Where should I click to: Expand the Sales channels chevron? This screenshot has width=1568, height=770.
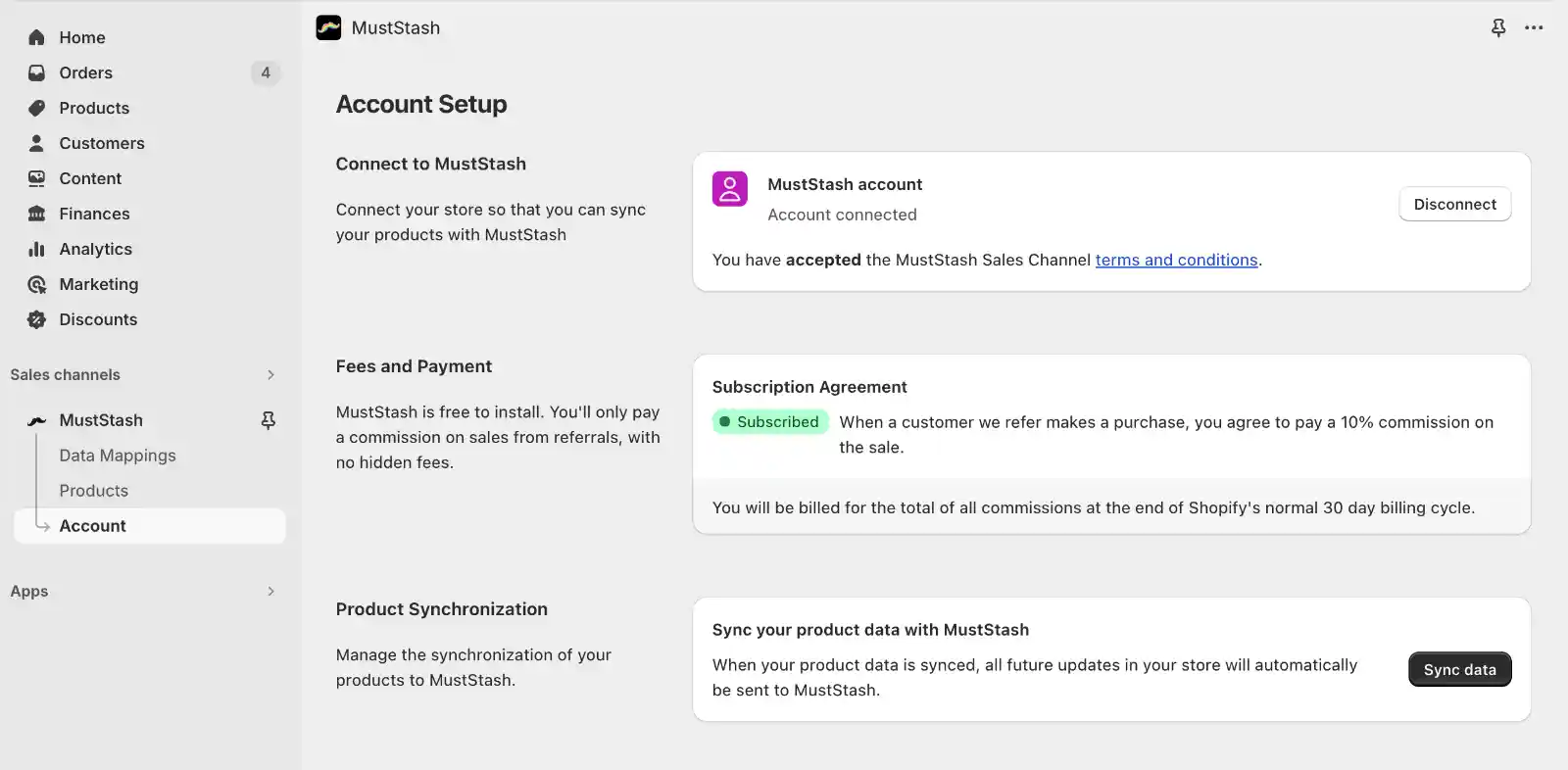click(271, 374)
